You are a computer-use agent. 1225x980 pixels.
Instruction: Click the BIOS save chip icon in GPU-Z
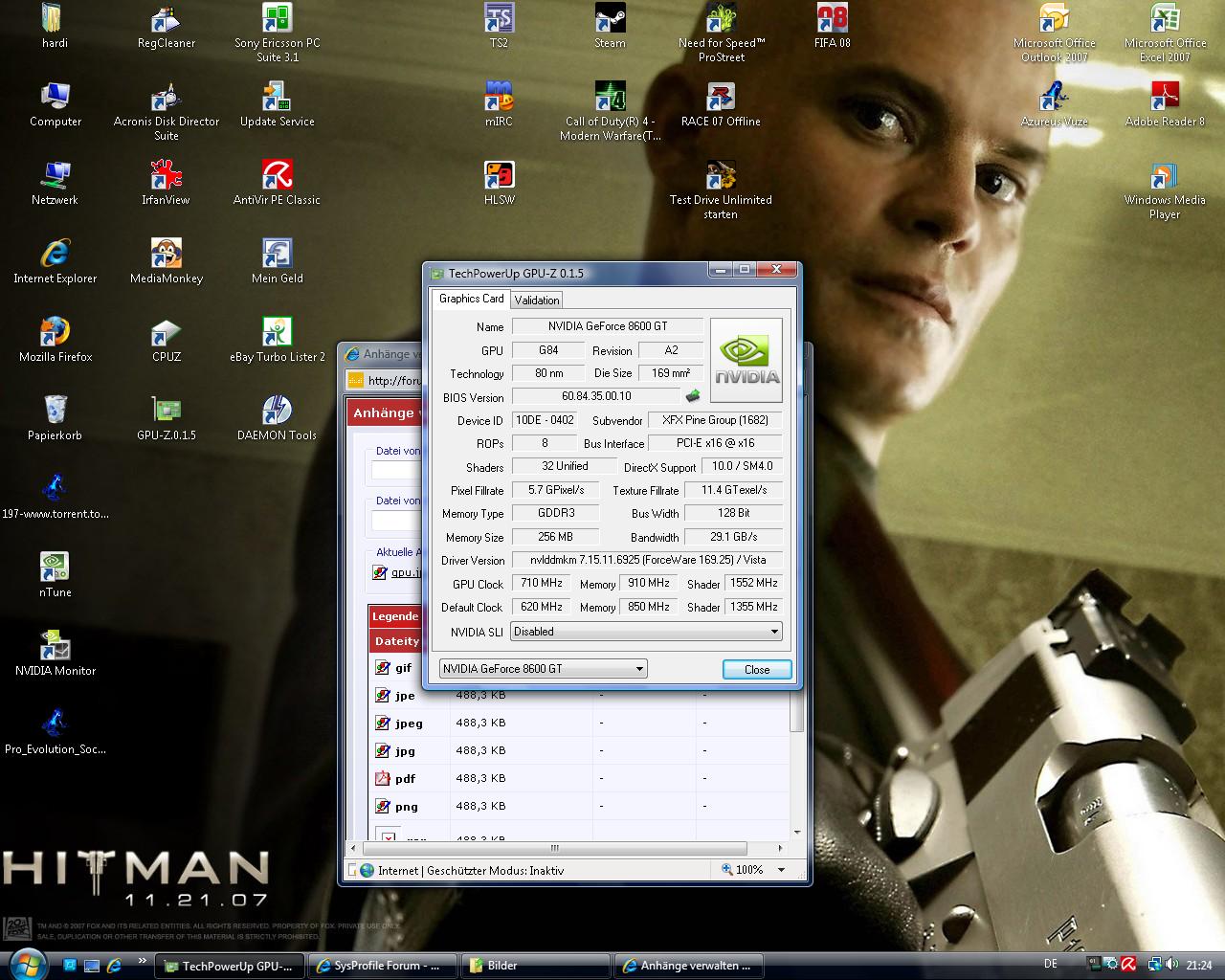693,396
